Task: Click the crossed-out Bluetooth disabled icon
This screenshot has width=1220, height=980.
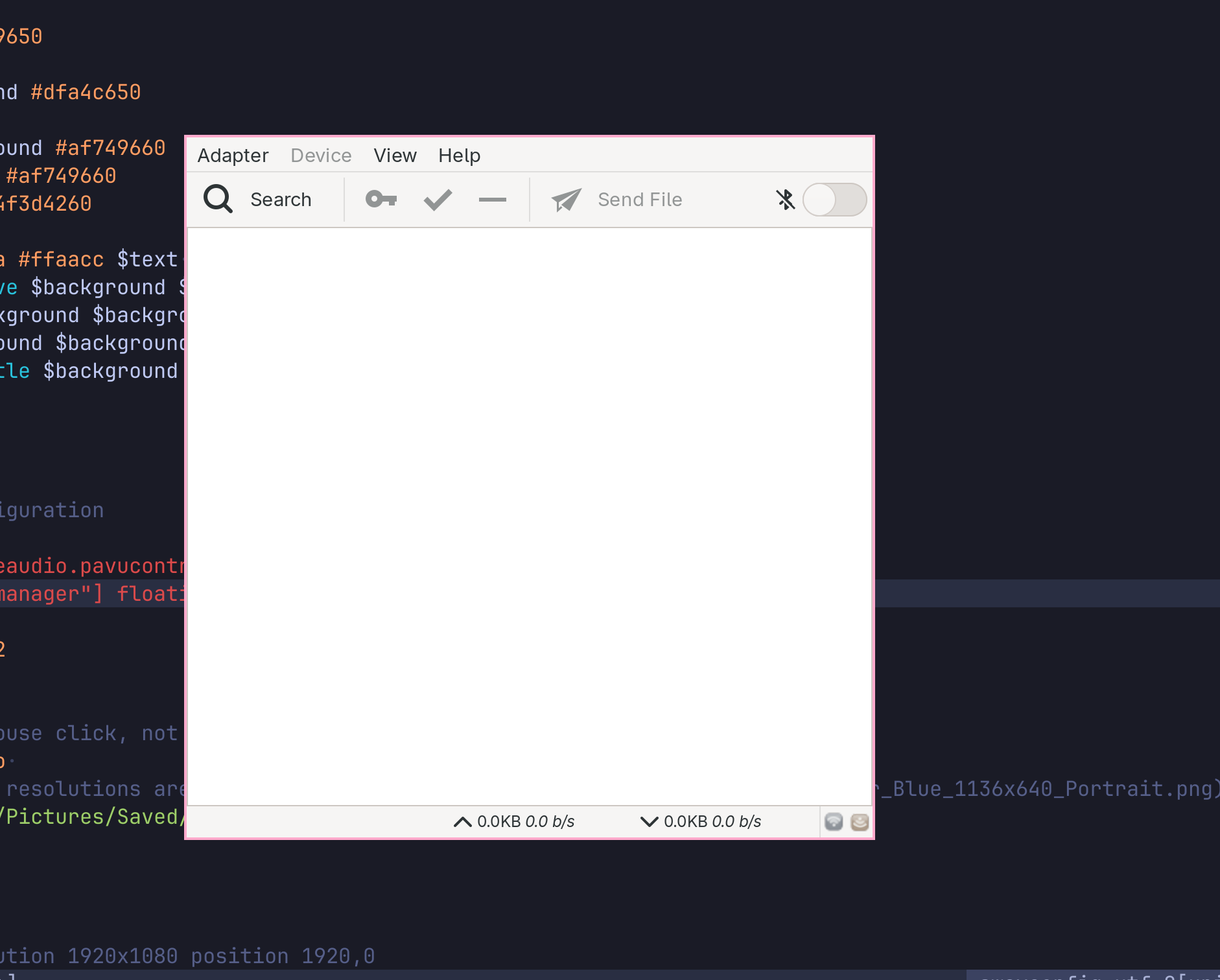Action: point(786,200)
